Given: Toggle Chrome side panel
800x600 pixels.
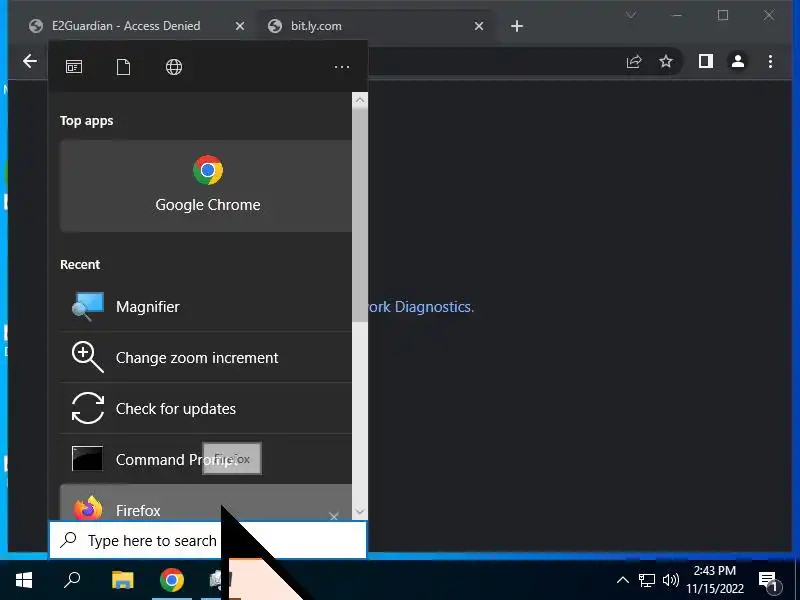Looking at the screenshot, I should click(706, 62).
